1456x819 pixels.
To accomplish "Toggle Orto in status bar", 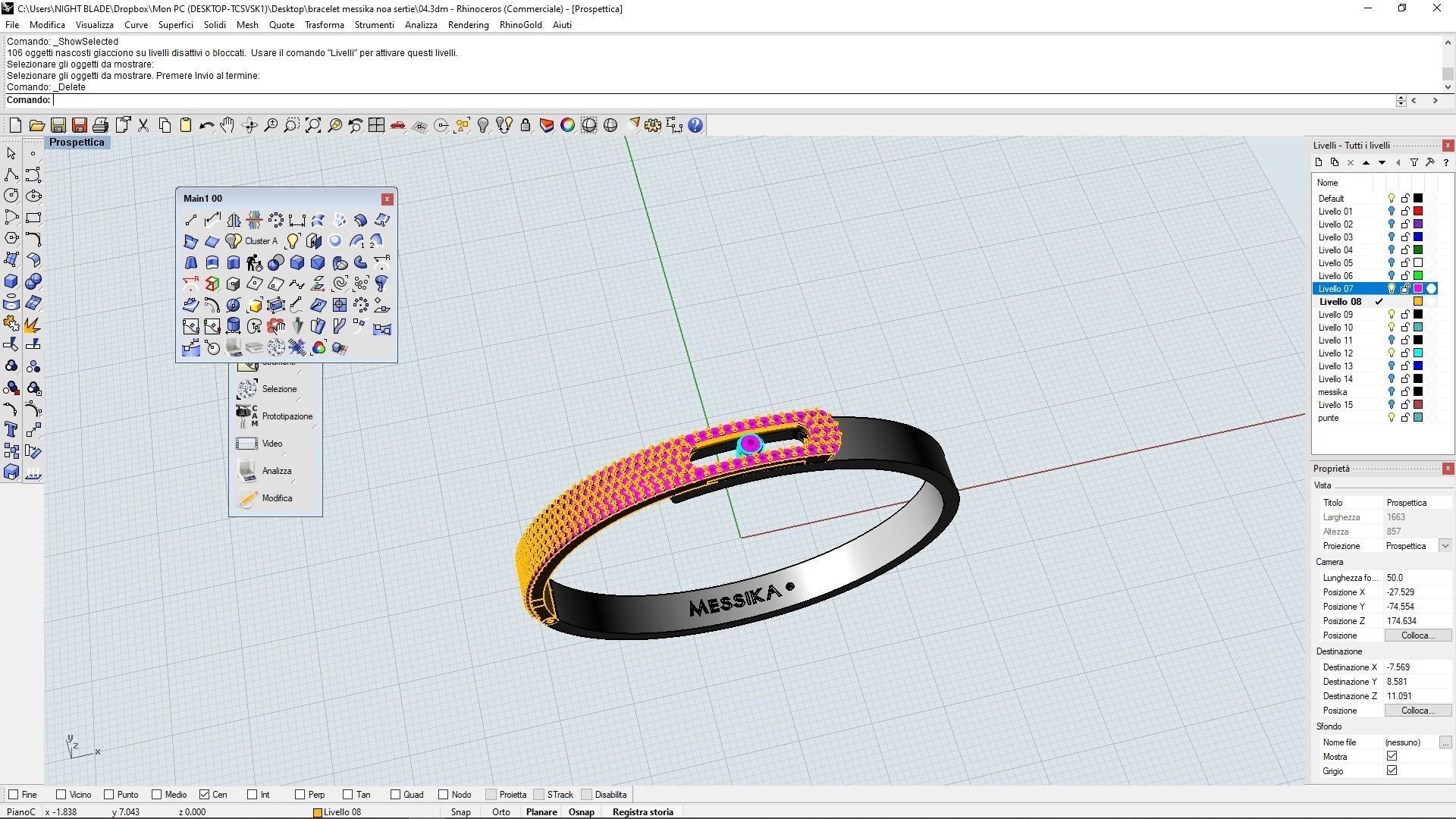I will click(x=500, y=812).
